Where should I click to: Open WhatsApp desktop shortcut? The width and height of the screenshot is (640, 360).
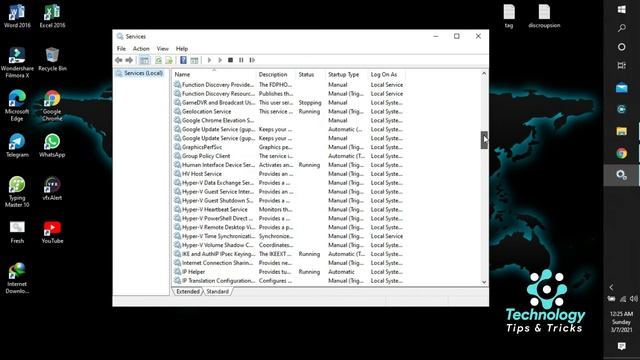[52, 145]
